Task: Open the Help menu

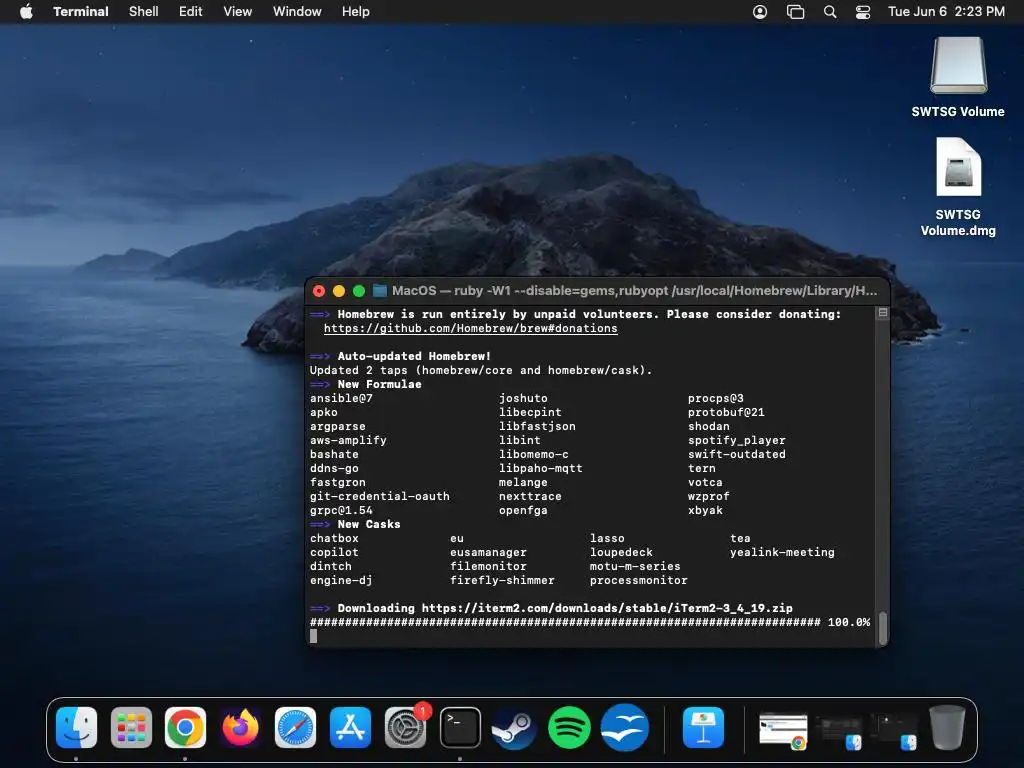Action: [356, 12]
